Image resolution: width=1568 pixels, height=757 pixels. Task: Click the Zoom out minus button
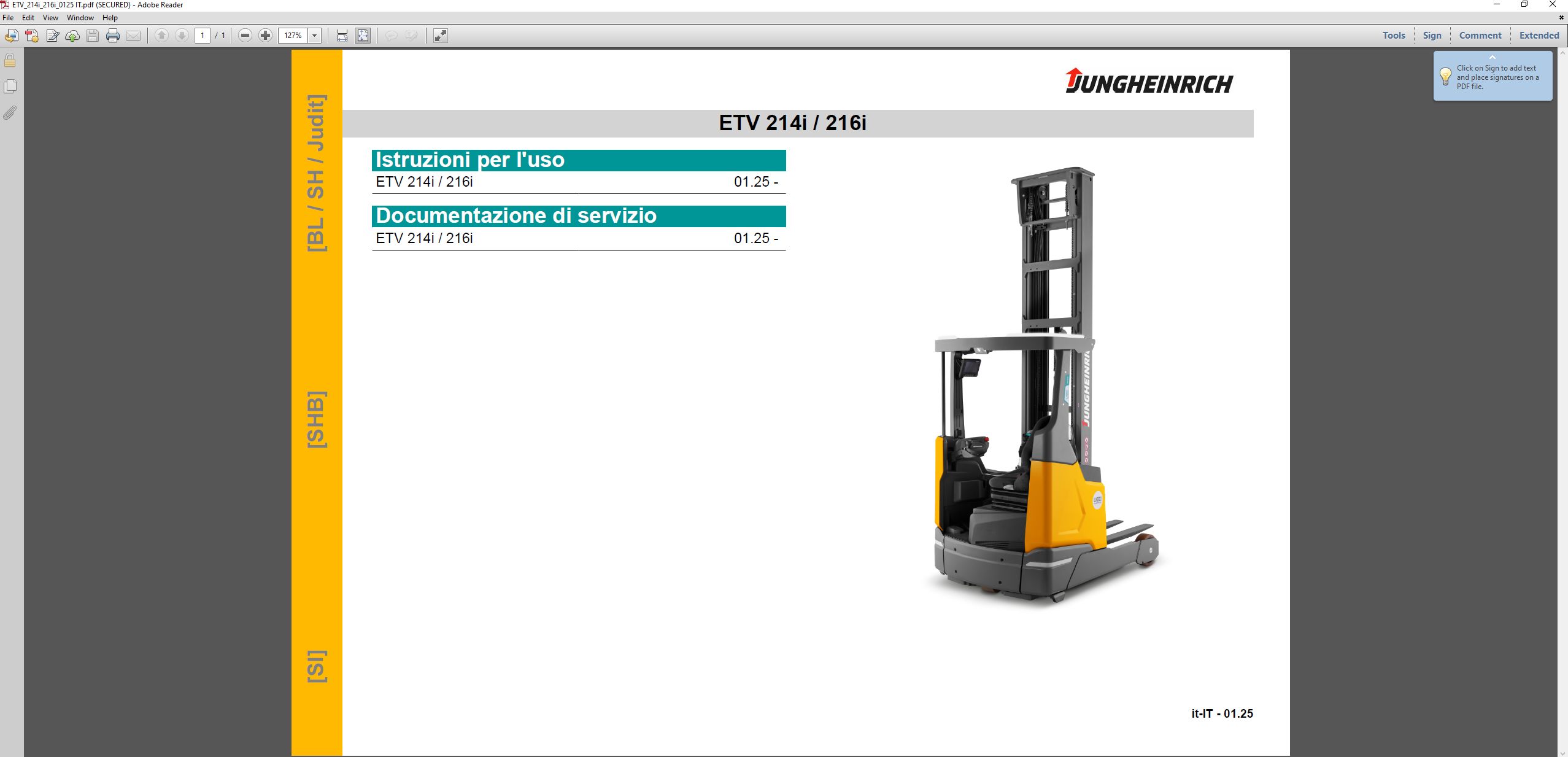point(245,36)
